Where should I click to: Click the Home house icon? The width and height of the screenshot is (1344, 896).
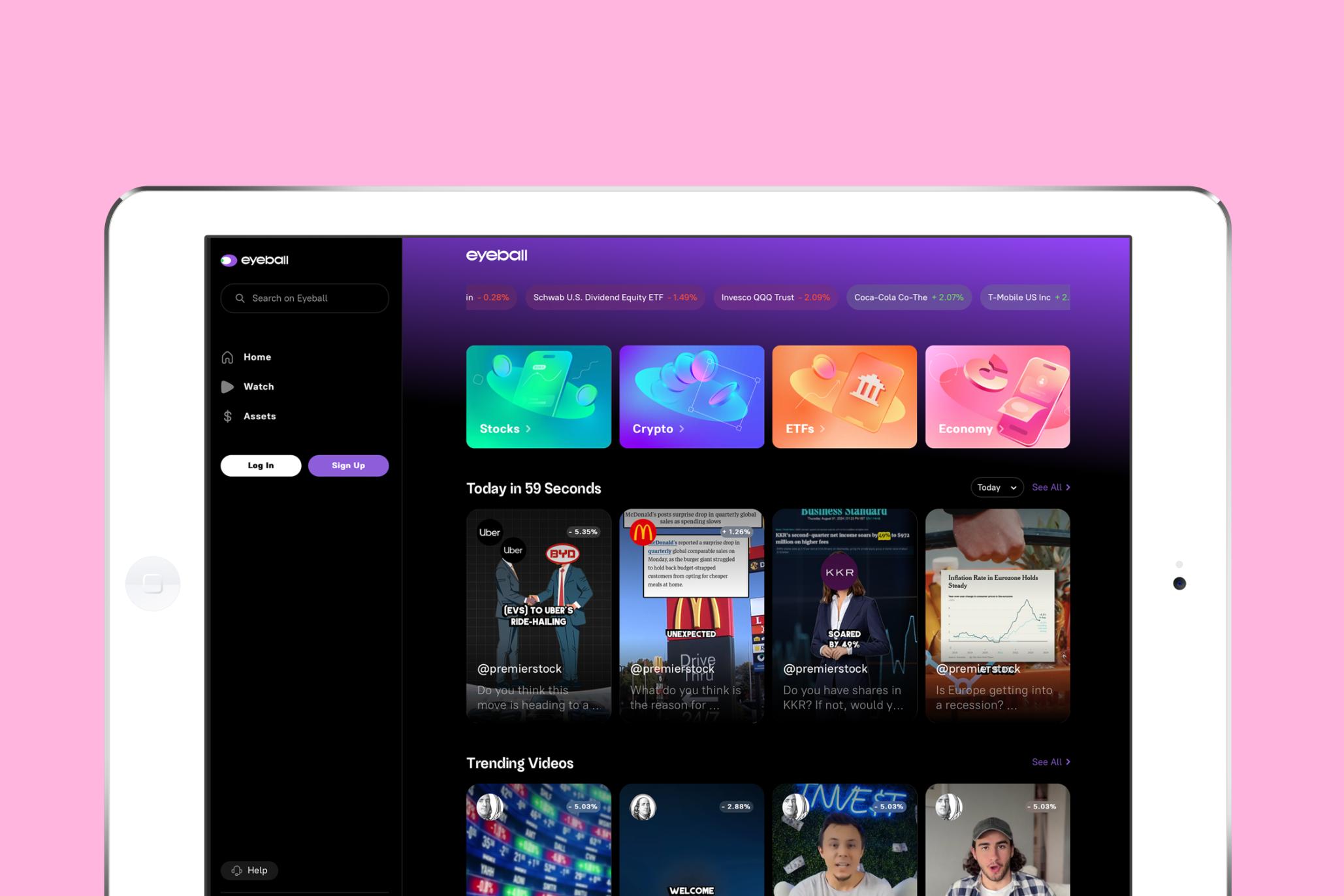click(227, 357)
